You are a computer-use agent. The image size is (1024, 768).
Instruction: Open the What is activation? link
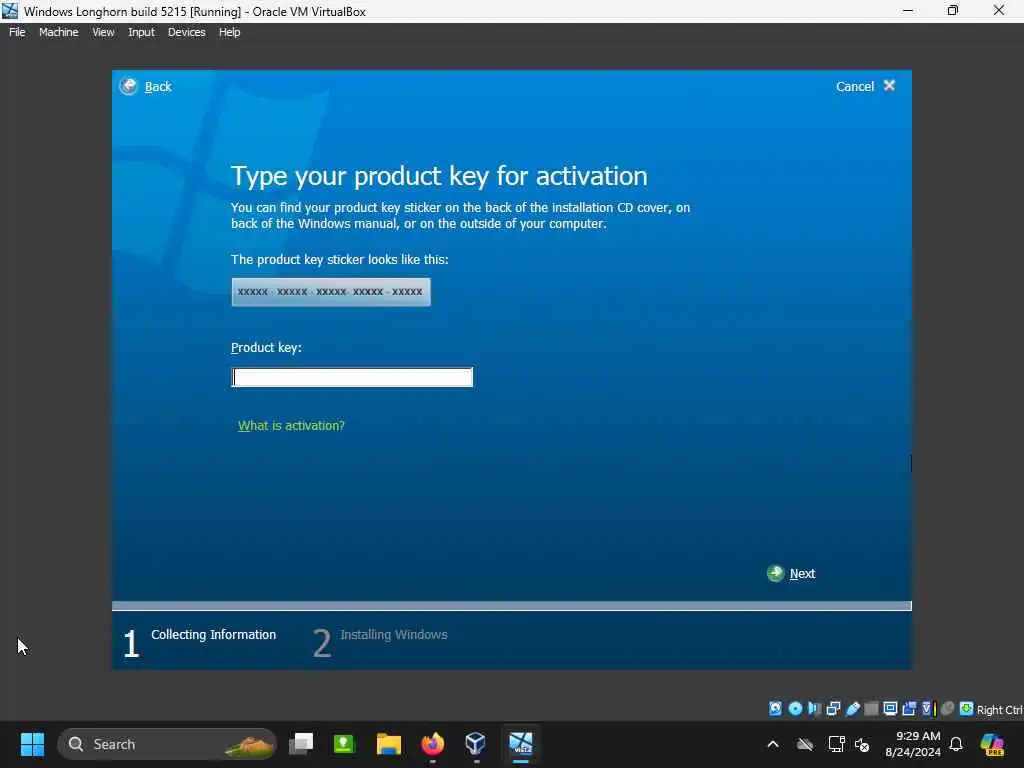coord(291,426)
